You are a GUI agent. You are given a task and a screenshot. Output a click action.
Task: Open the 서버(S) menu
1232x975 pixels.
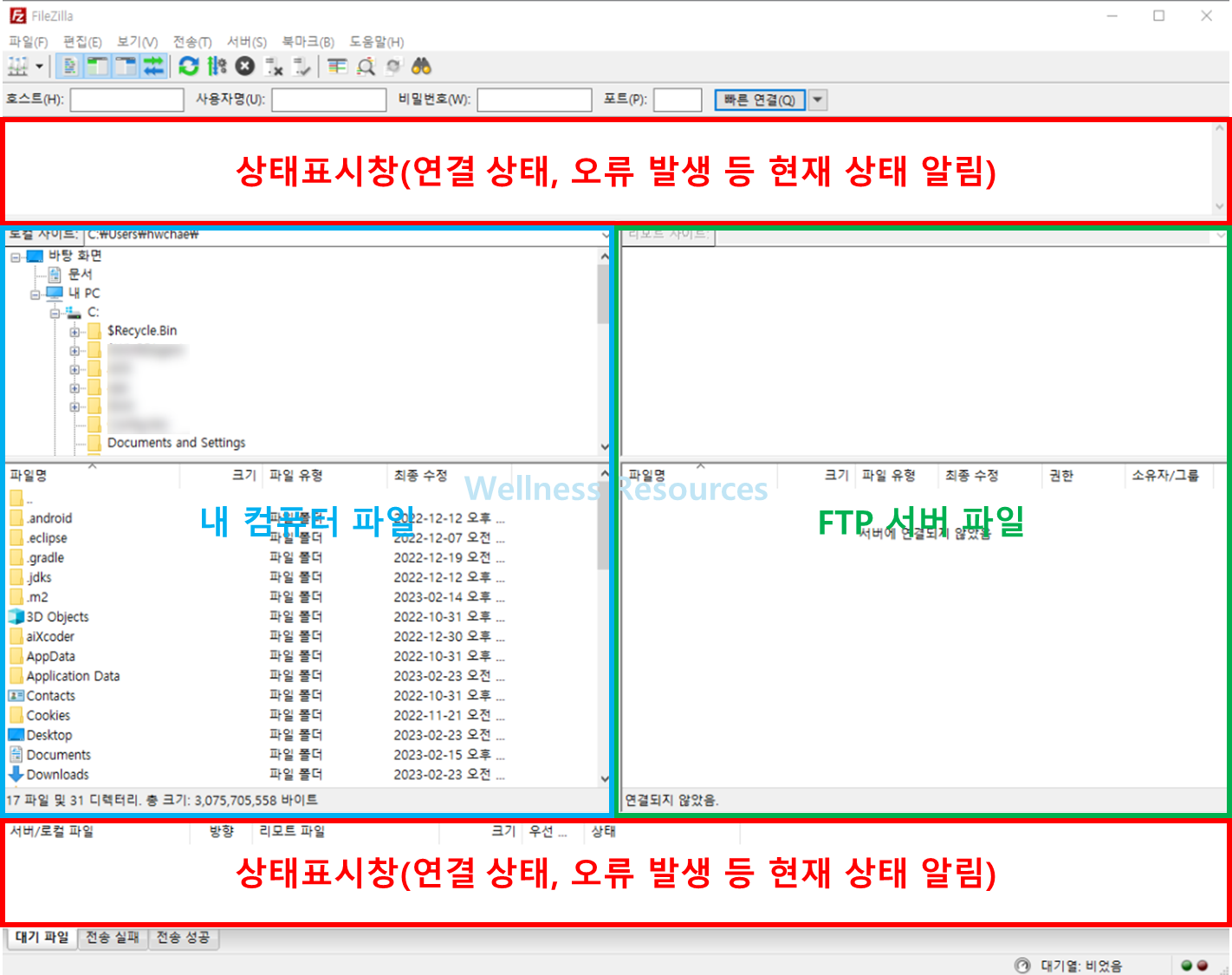[246, 42]
